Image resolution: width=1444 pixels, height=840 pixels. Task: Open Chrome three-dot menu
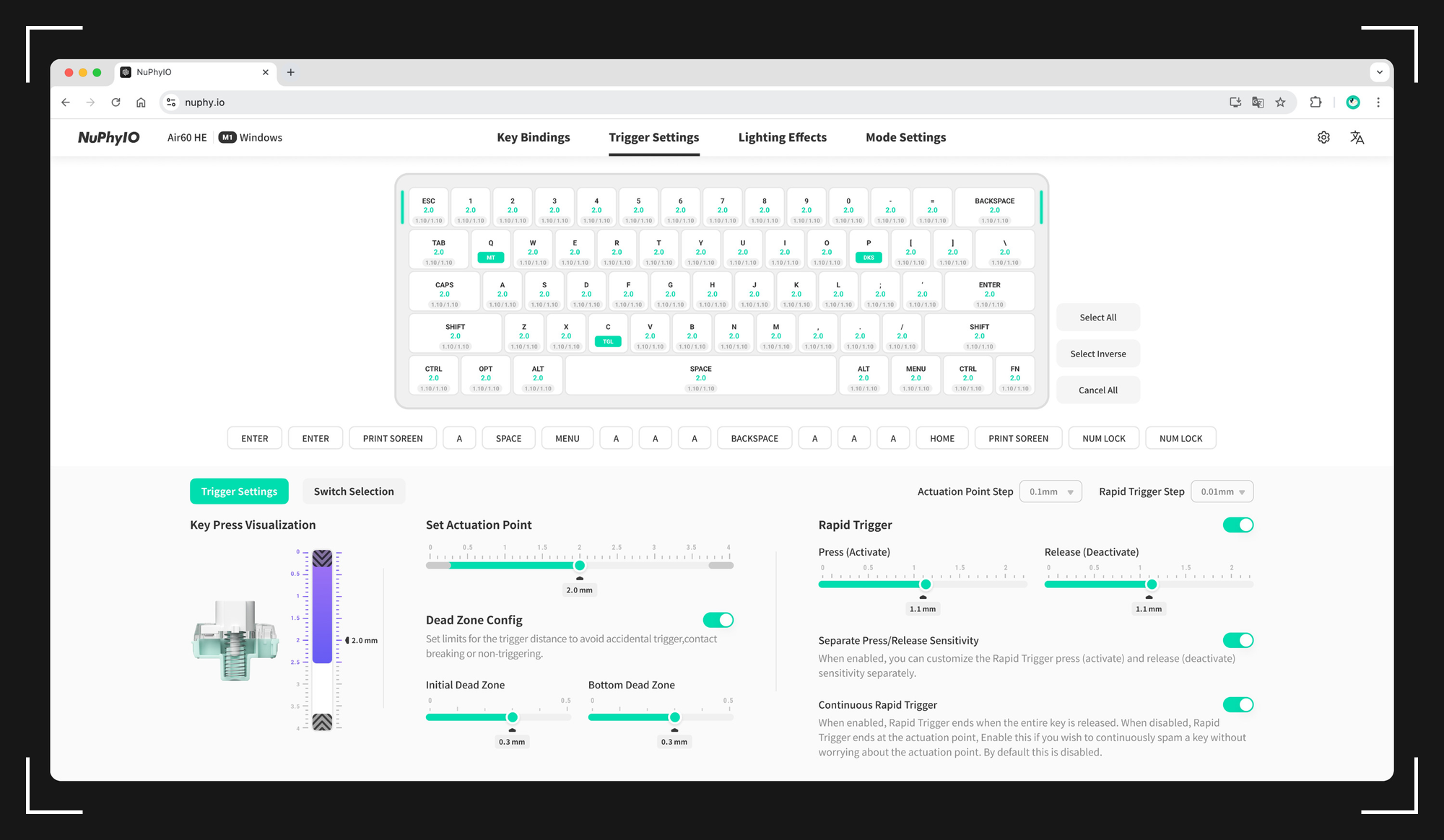[1378, 102]
